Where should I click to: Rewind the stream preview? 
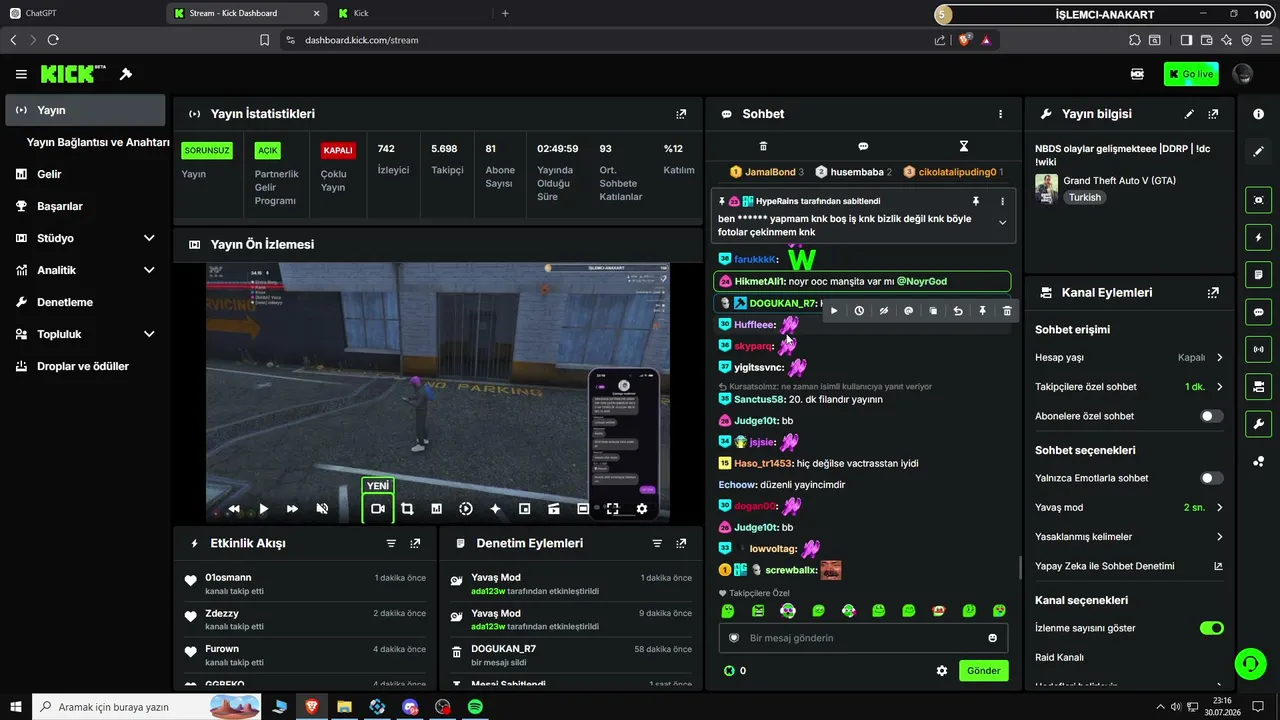click(x=234, y=509)
